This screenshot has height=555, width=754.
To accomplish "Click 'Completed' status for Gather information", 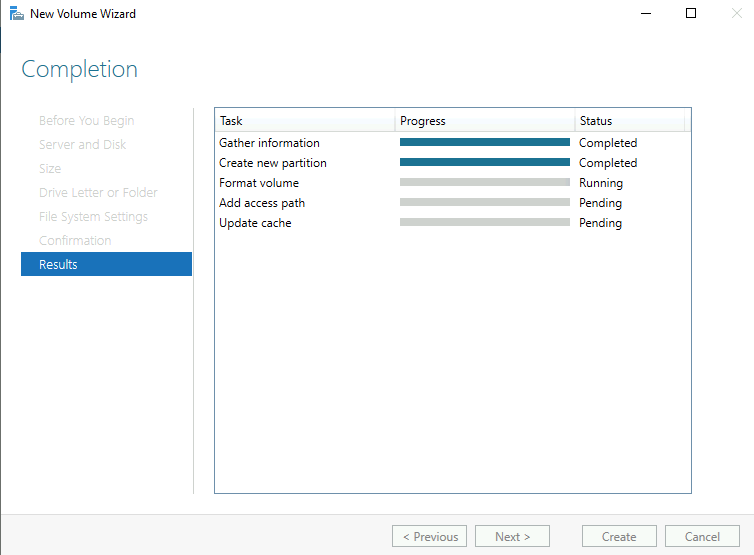I will pyautogui.click(x=608, y=143).
